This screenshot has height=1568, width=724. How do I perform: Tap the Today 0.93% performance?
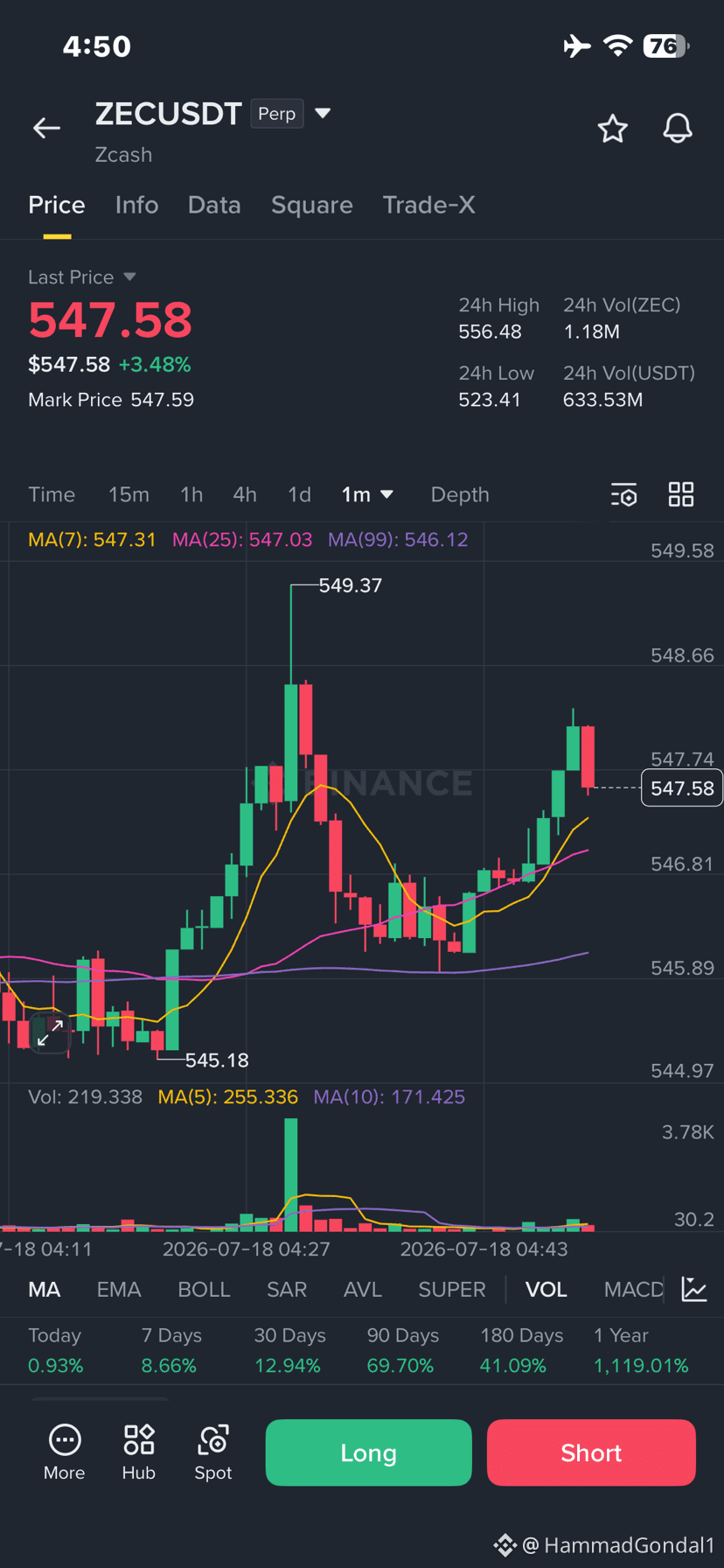55,1350
